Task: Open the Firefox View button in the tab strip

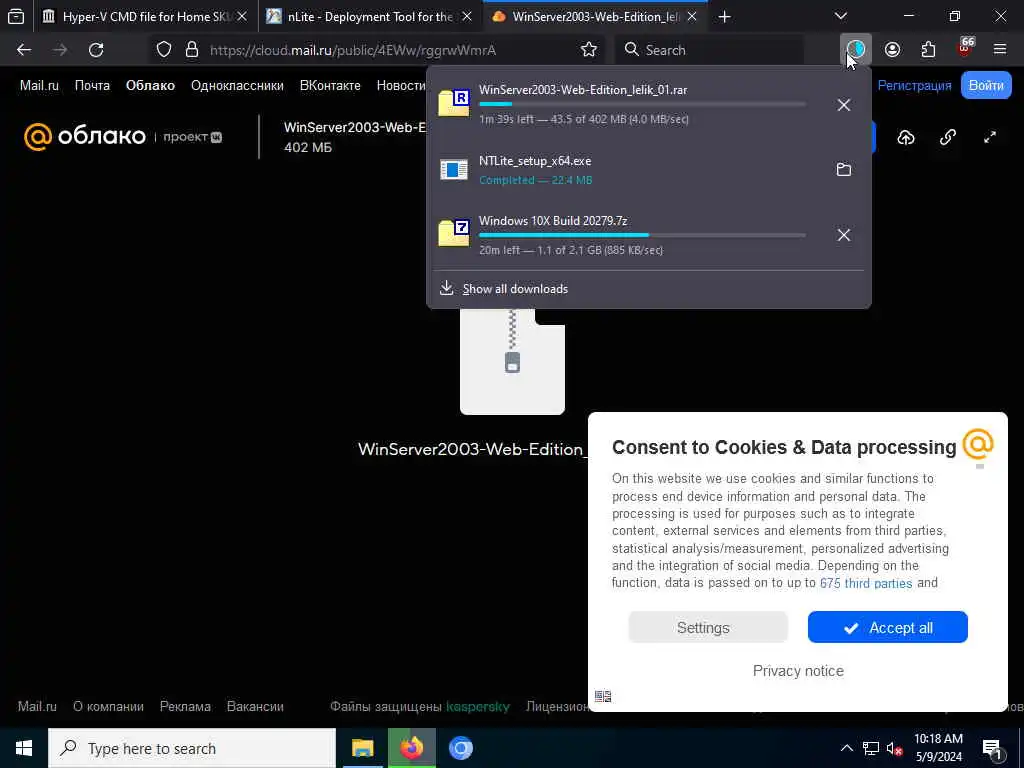Action: [x=16, y=16]
